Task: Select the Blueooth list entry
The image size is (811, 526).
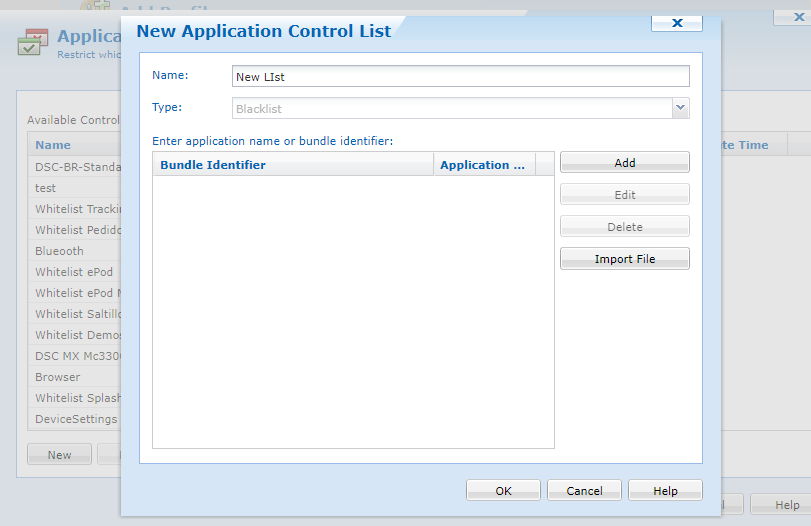Action: pyautogui.click(x=60, y=251)
